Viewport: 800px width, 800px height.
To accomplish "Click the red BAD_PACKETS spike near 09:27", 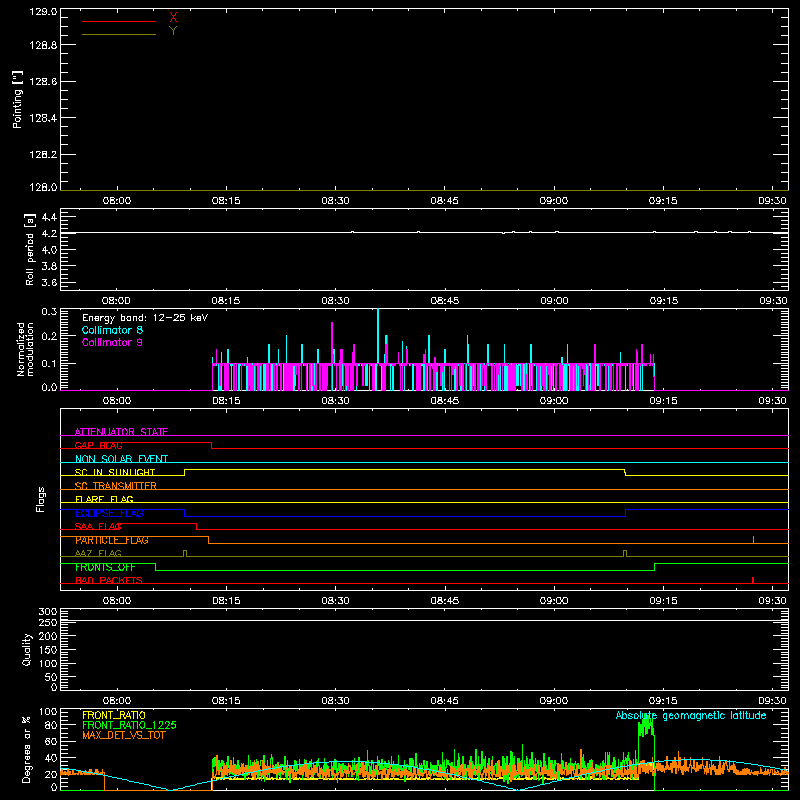I will 753,580.
